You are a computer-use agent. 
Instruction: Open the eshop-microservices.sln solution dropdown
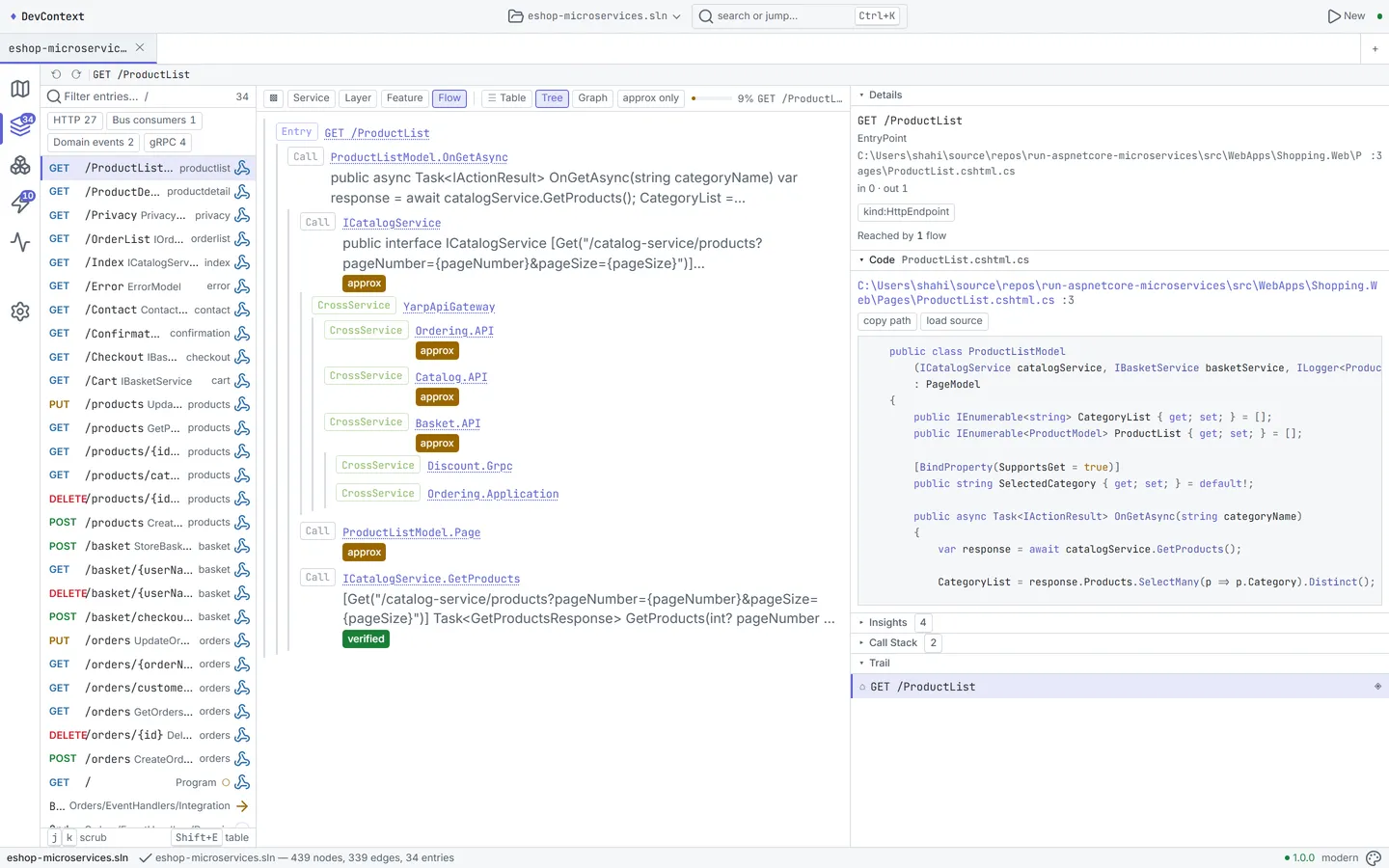pyautogui.click(x=594, y=16)
